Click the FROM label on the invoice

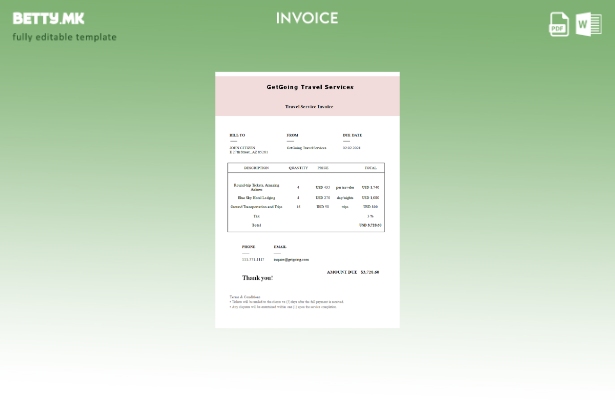(x=292, y=135)
